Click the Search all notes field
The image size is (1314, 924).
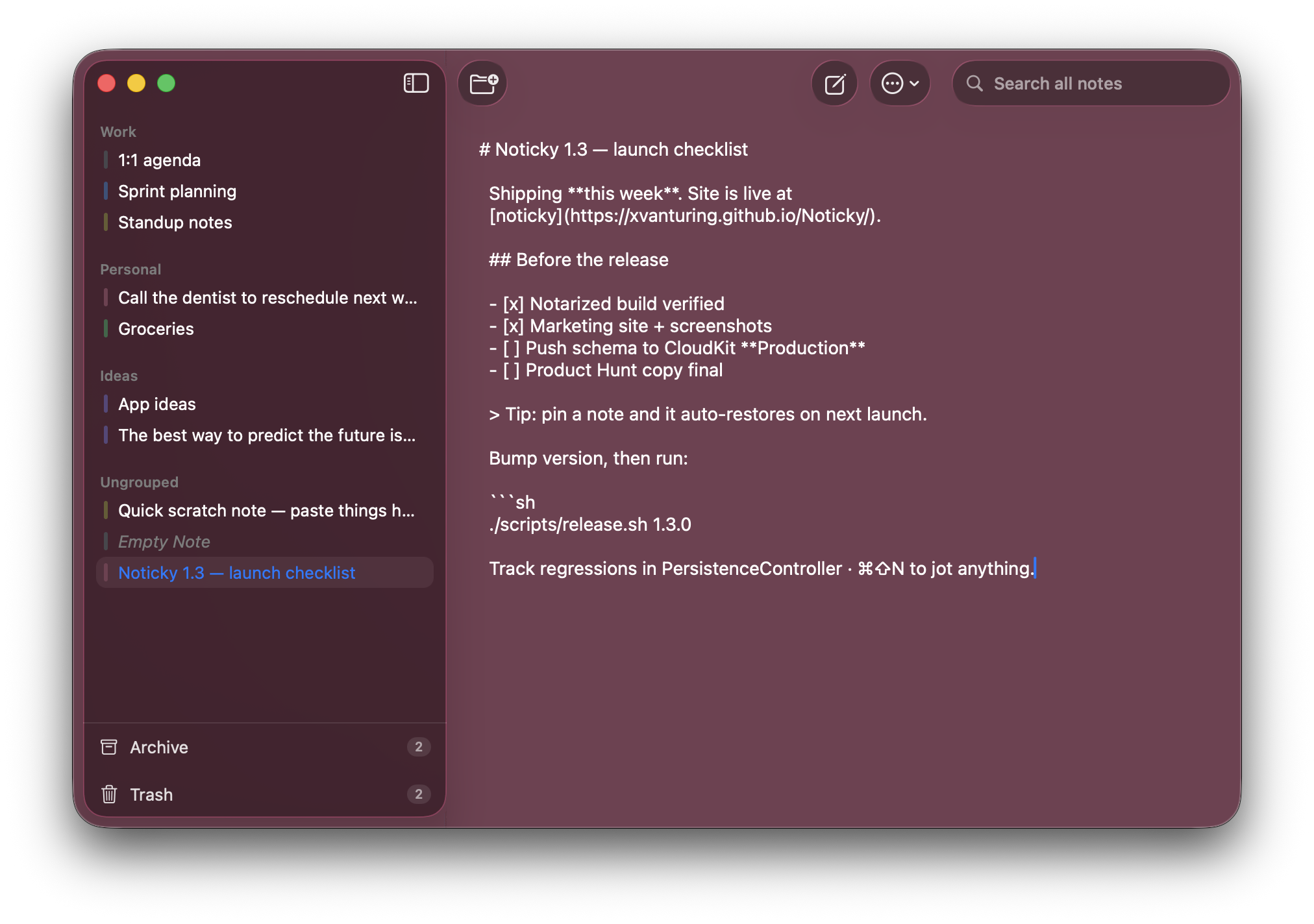(x=1091, y=84)
